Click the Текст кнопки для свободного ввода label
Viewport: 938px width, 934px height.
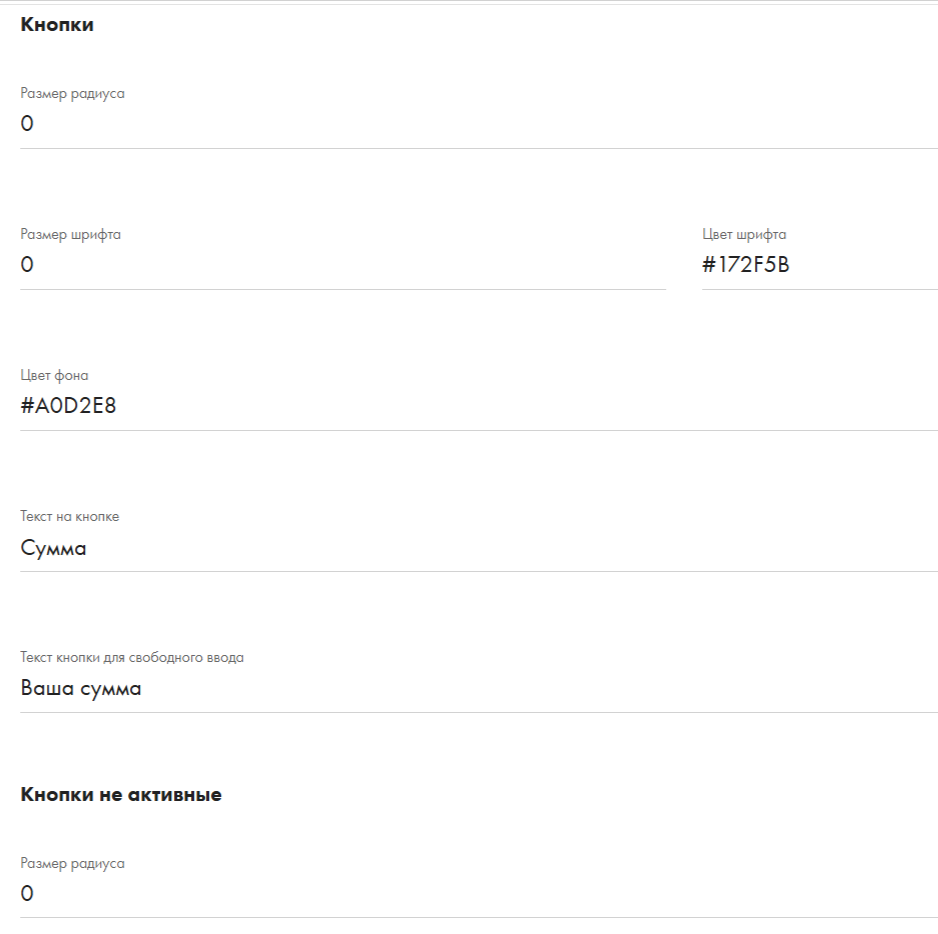[132, 657]
